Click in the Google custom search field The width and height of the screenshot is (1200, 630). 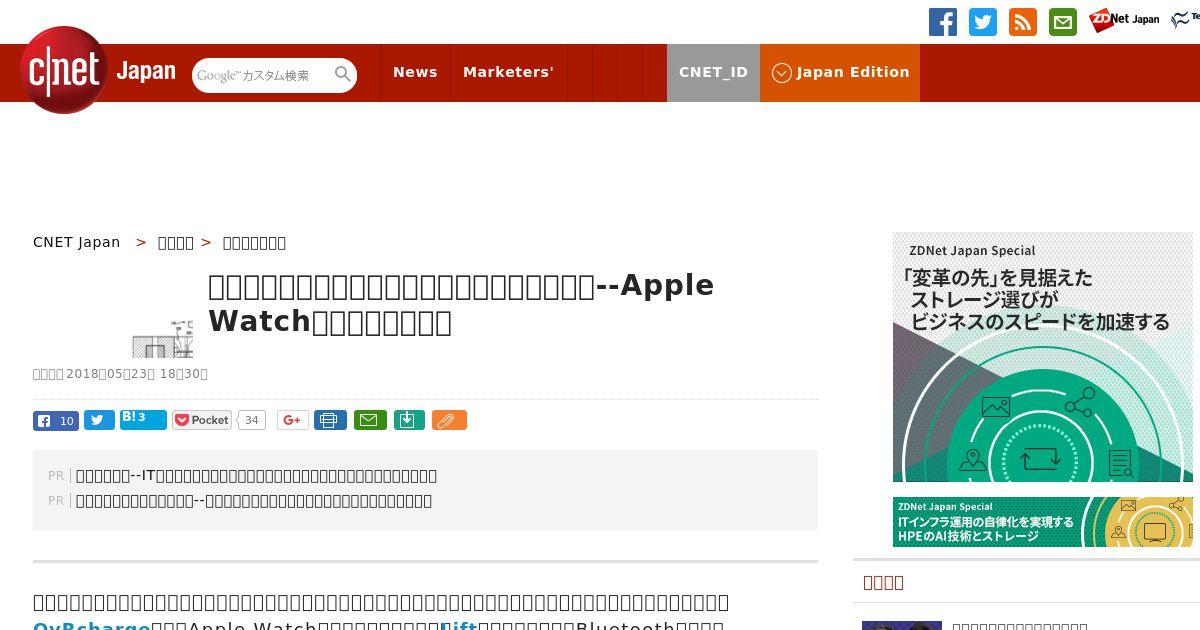262,75
